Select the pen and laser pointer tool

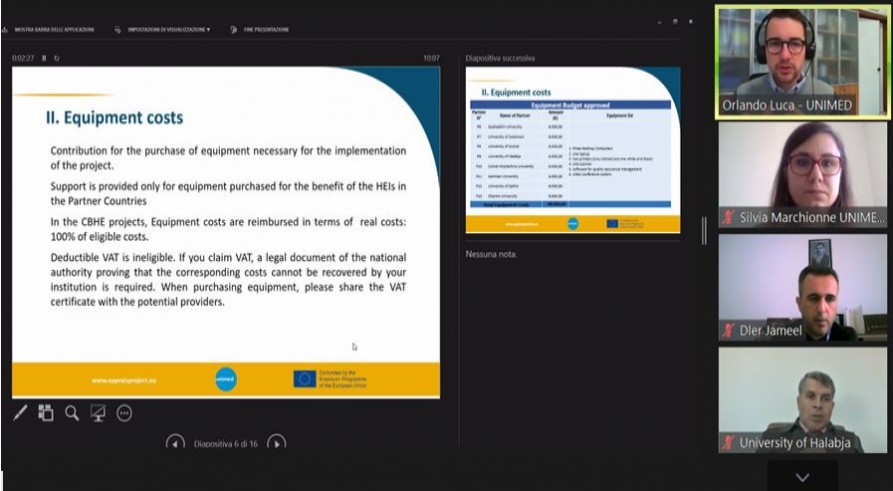(20, 413)
